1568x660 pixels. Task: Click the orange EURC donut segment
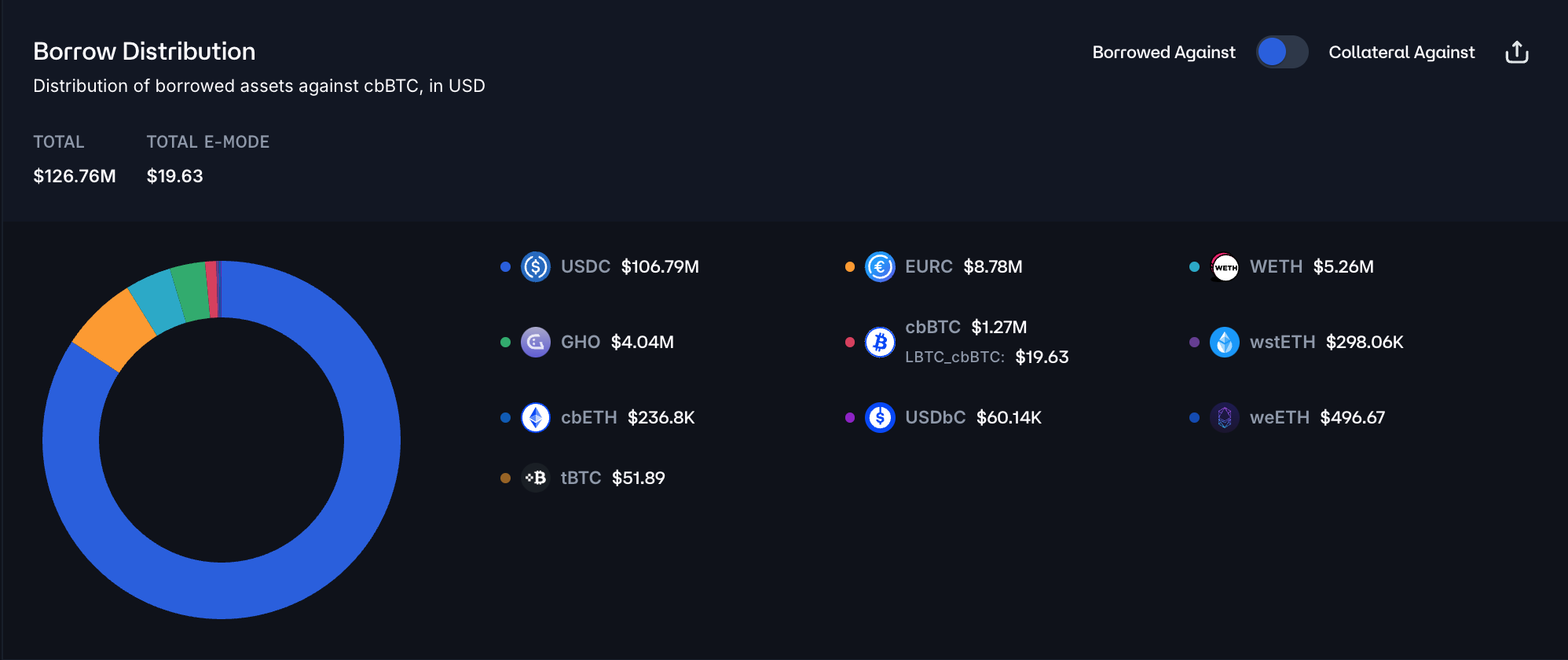tap(114, 329)
